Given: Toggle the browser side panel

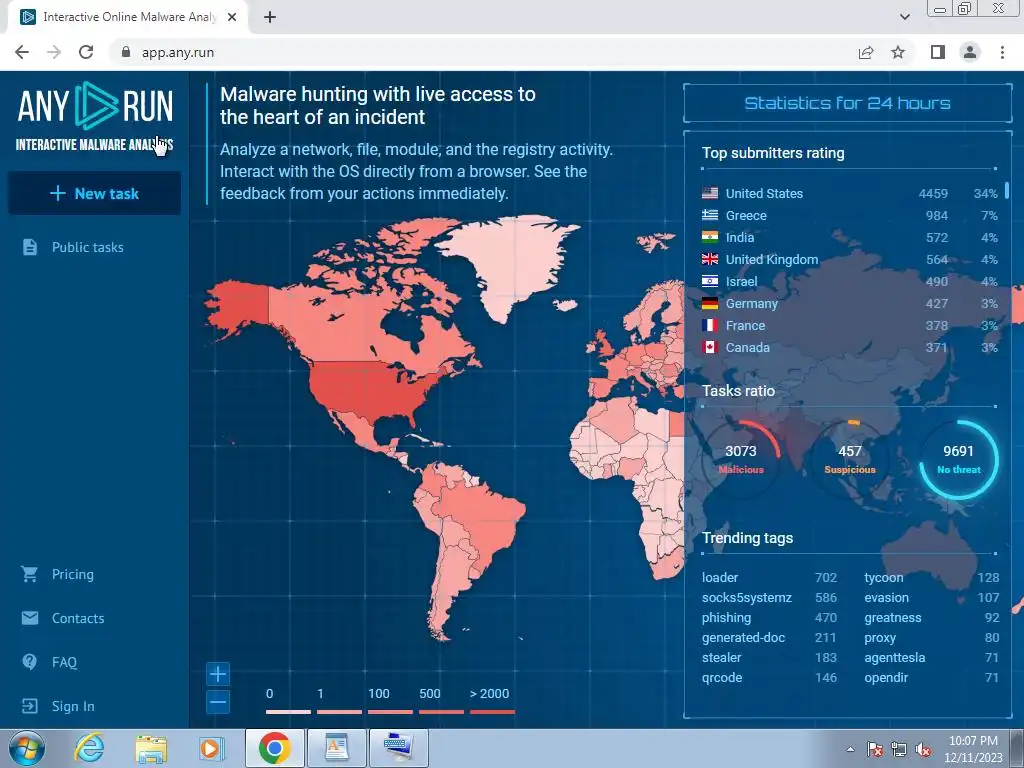Looking at the screenshot, I should tap(938, 52).
